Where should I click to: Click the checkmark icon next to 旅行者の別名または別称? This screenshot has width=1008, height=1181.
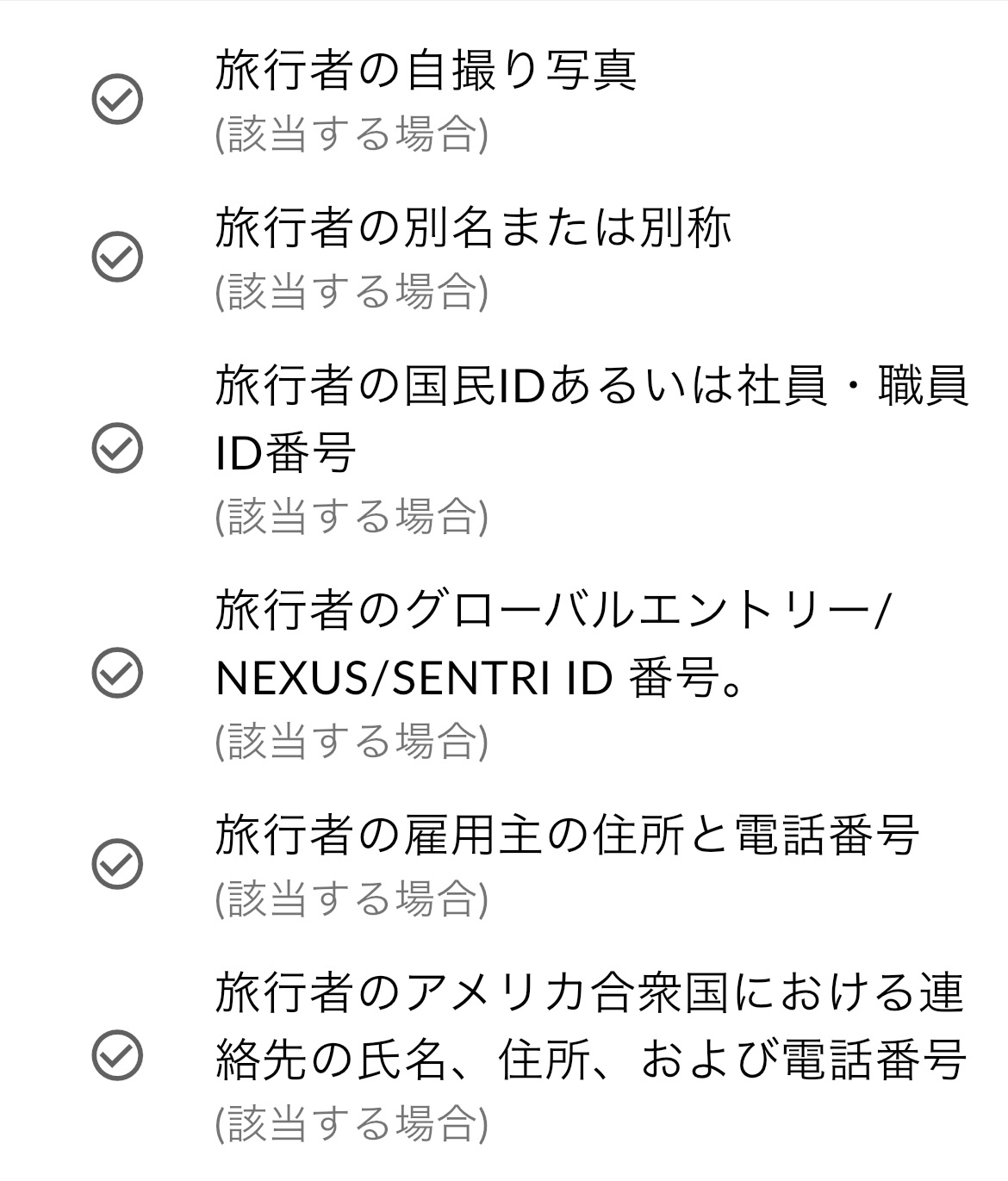[x=116, y=256]
